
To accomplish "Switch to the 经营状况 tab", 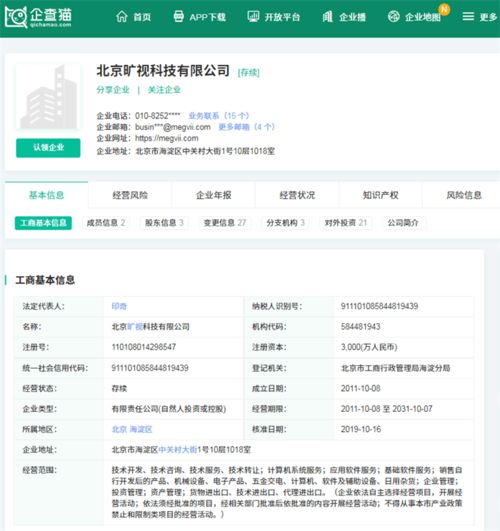I will tap(297, 195).
